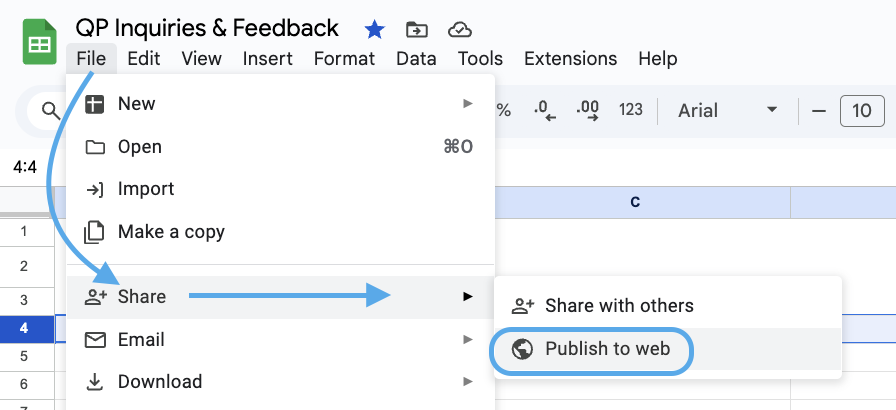Click the font size field showing 10

point(862,111)
